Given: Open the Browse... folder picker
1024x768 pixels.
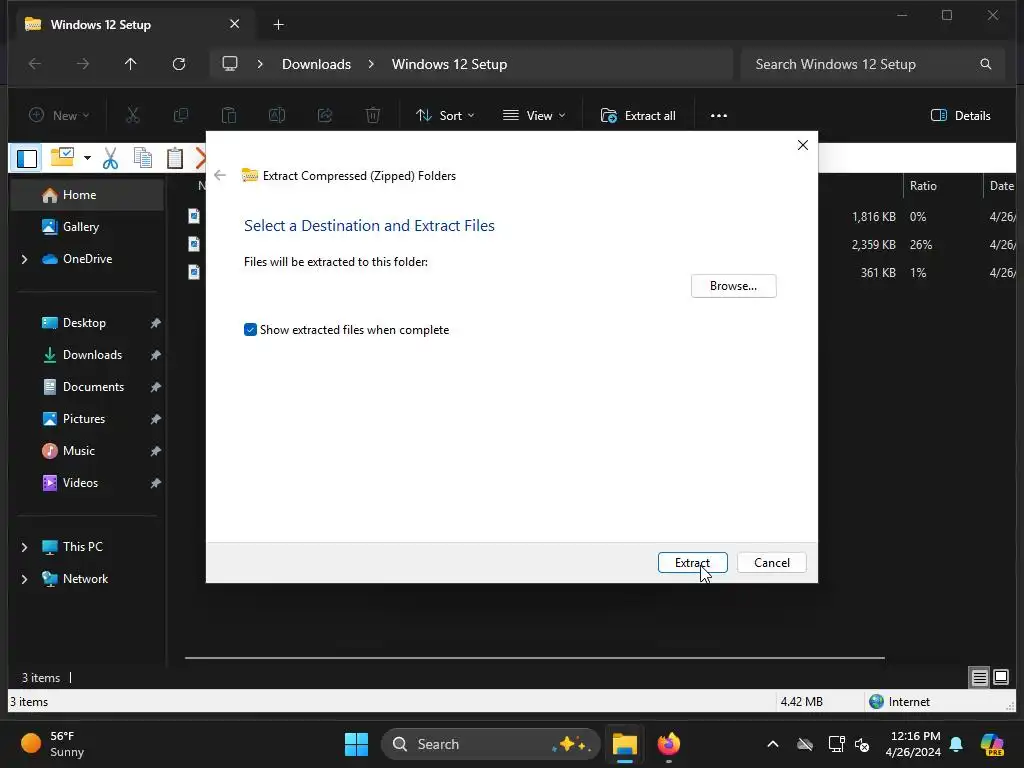Looking at the screenshot, I should 733,286.
